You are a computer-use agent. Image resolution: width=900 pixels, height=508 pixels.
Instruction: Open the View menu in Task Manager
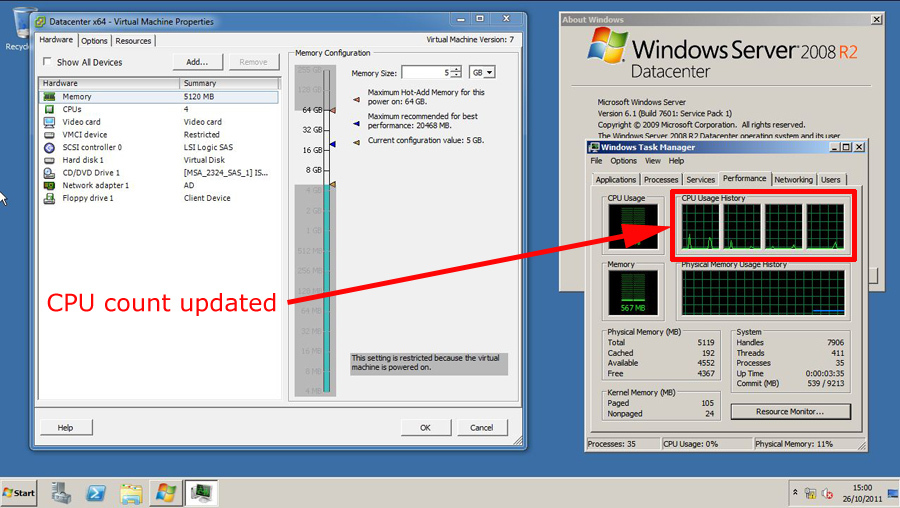point(653,161)
